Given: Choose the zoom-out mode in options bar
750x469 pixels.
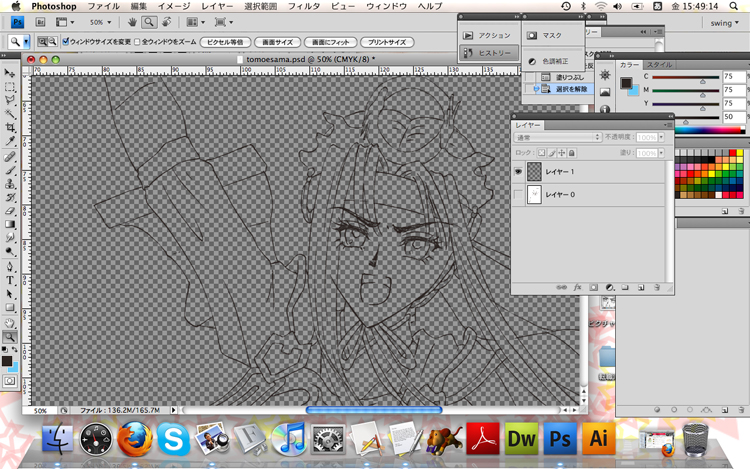Looking at the screenshot, I should pyautogui.click(x=52, y=42).
